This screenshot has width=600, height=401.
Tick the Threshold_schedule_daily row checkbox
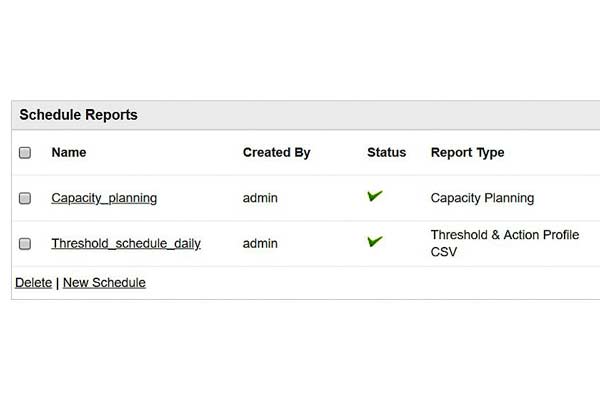pos(25,243)
